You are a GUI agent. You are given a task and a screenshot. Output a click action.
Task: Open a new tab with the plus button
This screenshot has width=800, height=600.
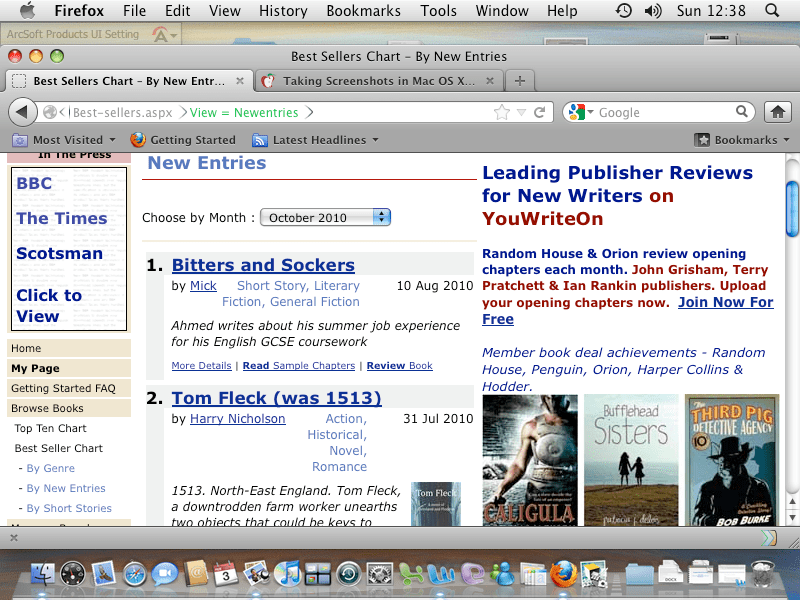[520, 81]
